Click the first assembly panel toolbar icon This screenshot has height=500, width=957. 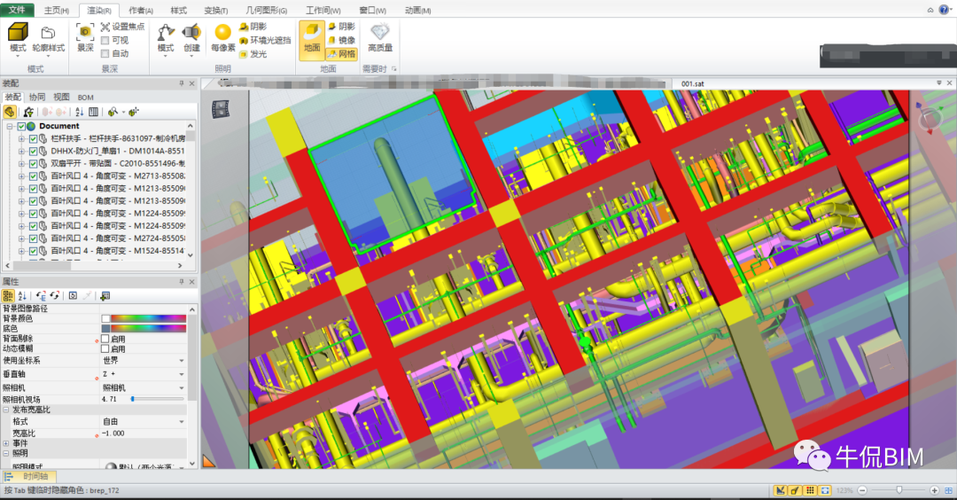(9, 112)
